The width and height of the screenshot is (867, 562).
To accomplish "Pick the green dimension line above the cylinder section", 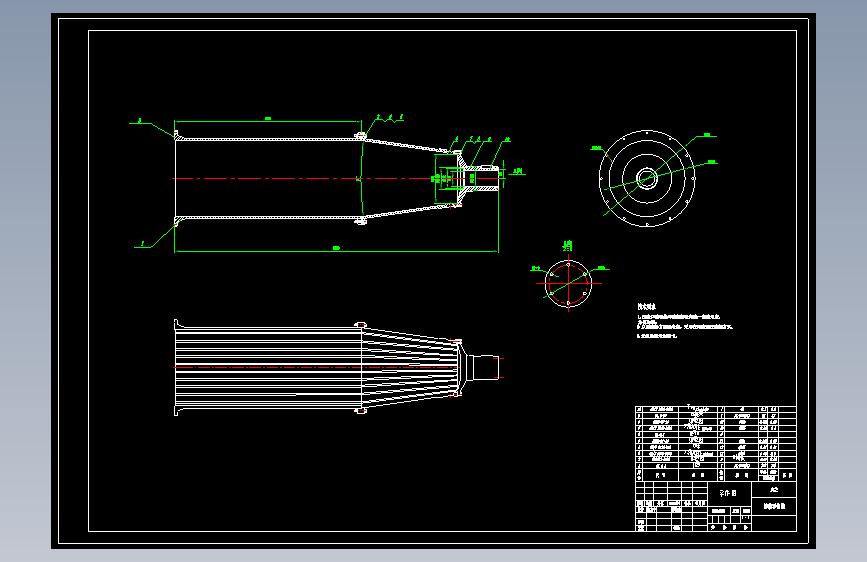I will (x=268, y=121).
